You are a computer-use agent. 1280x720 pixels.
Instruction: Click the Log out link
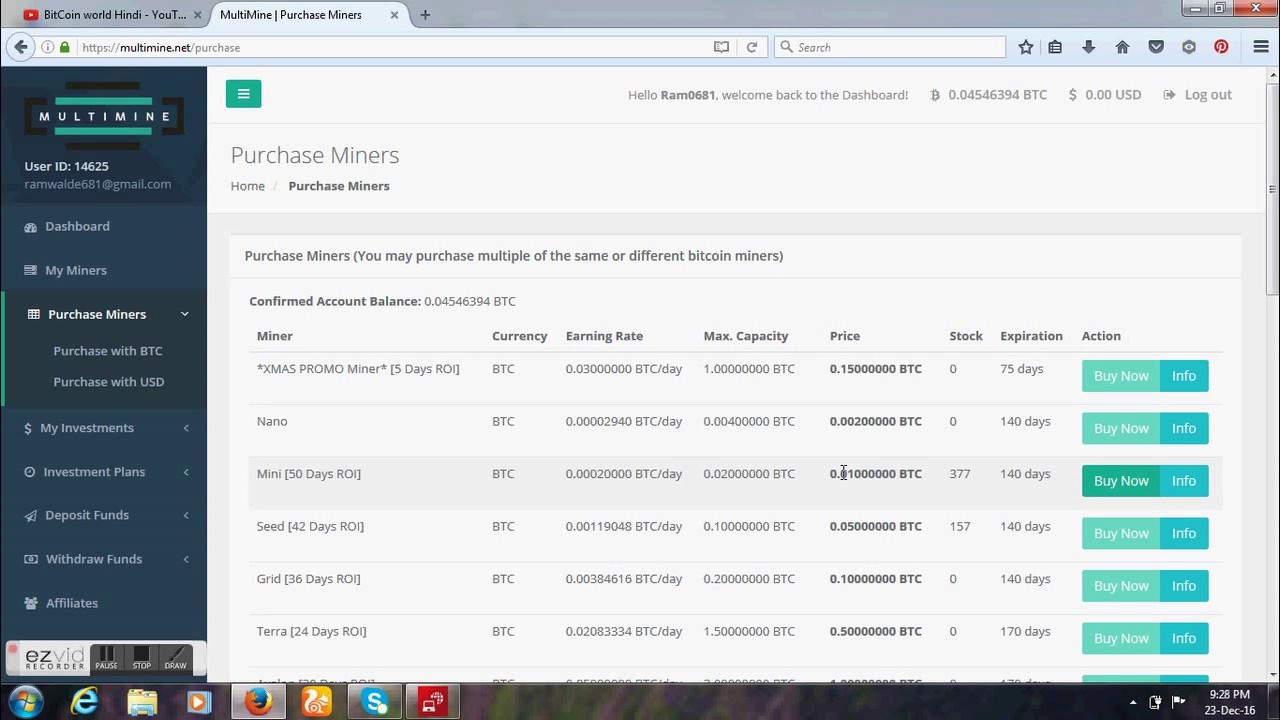click(x=1197, y=94)
